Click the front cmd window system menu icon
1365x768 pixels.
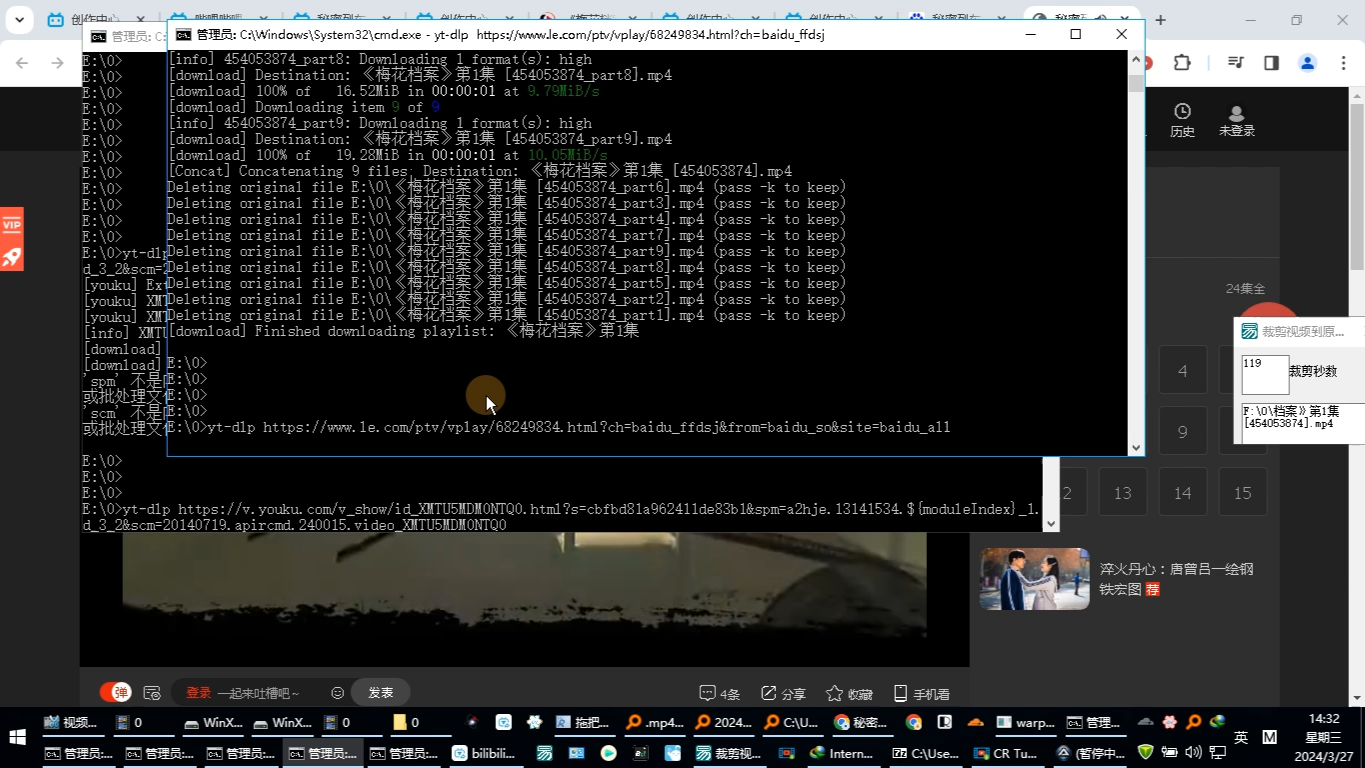coord(184,34)
